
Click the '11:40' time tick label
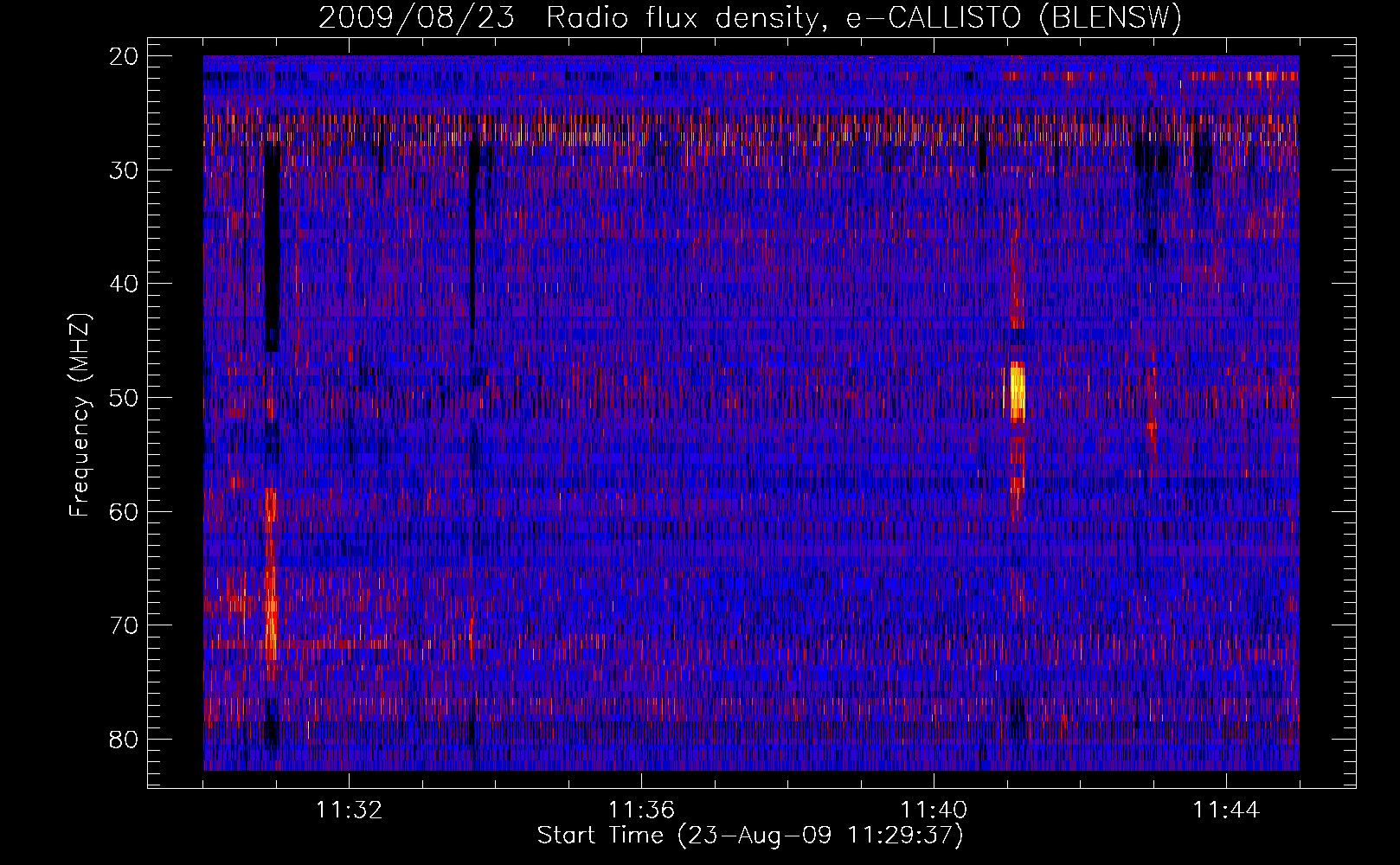[934, 811]
